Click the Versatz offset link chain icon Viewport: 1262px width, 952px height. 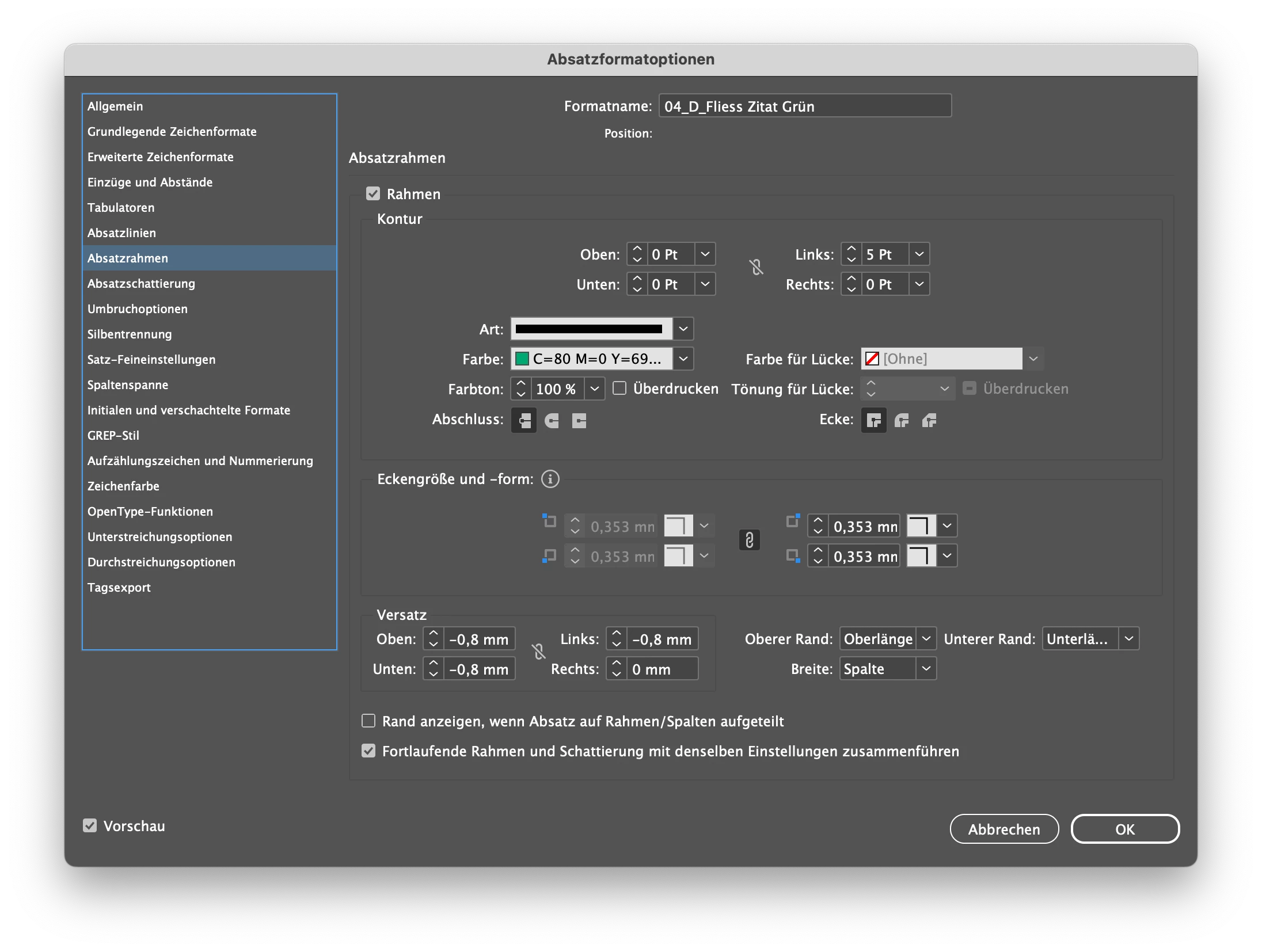pyautogui.click(x=538, y=652)
